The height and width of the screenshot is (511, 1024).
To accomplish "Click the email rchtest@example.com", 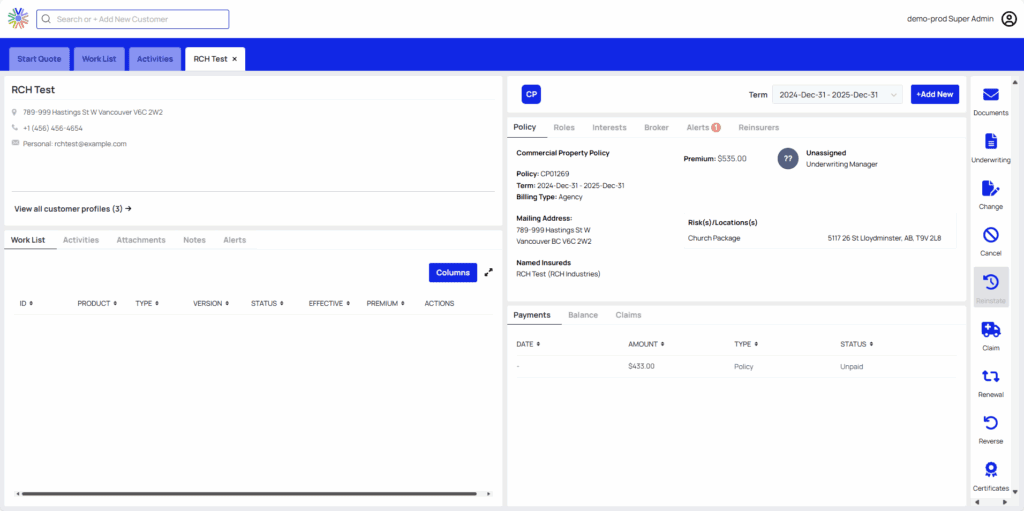I will [91, 144].
